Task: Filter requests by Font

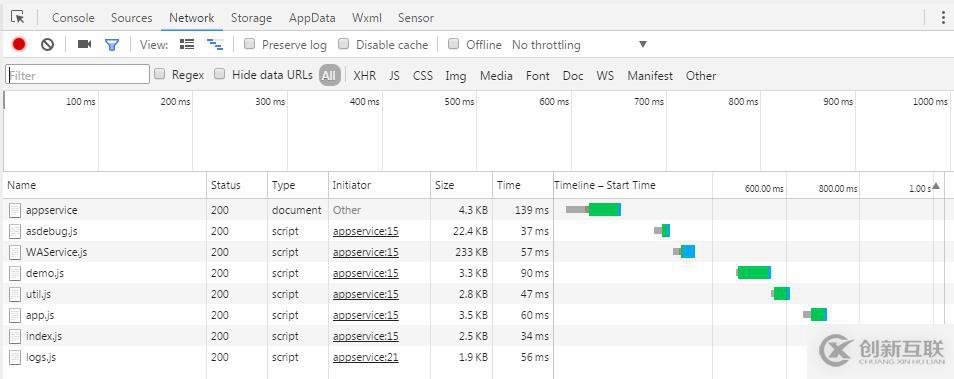Action: 537,75
